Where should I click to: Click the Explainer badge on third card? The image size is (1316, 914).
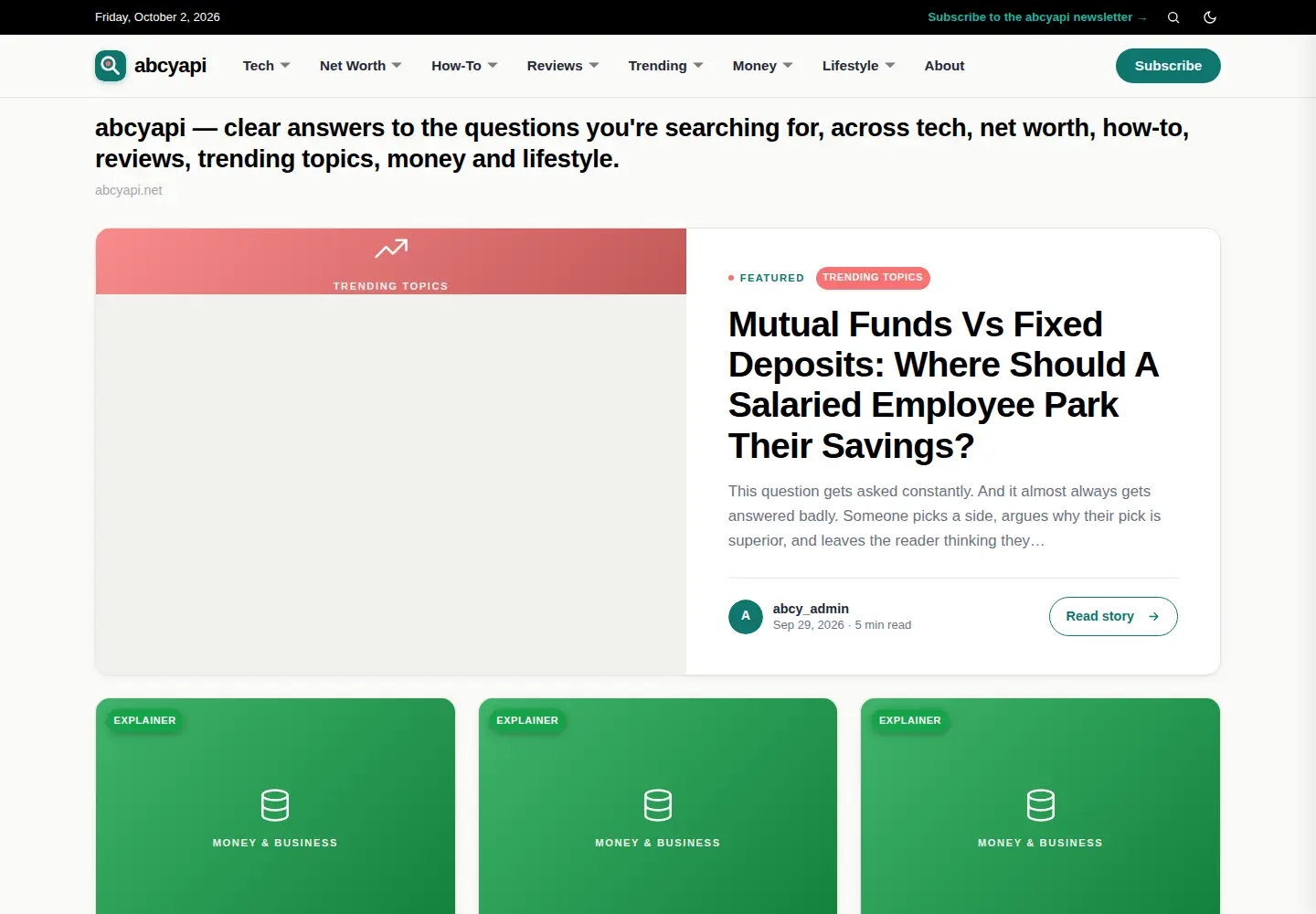910,720
